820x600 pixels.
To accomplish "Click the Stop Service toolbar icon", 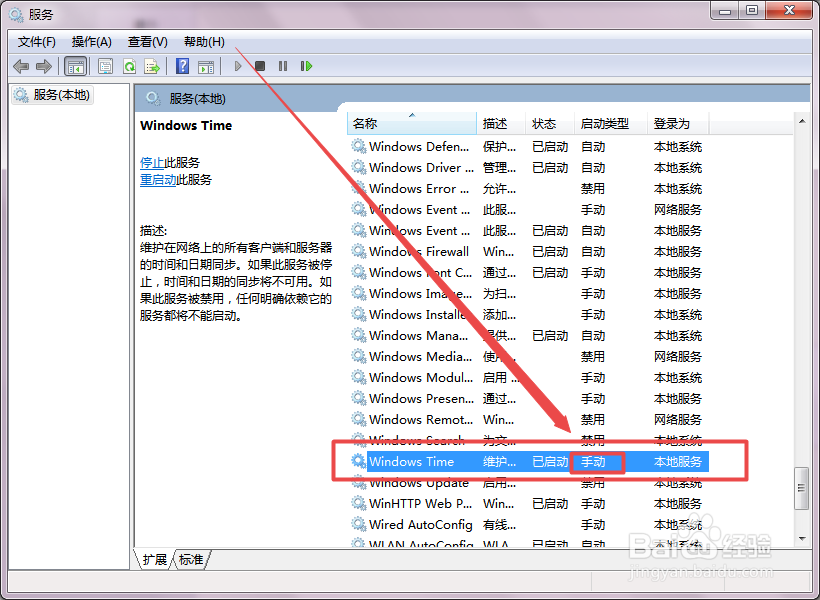I will pyautogui.click(x=259, y=66).
